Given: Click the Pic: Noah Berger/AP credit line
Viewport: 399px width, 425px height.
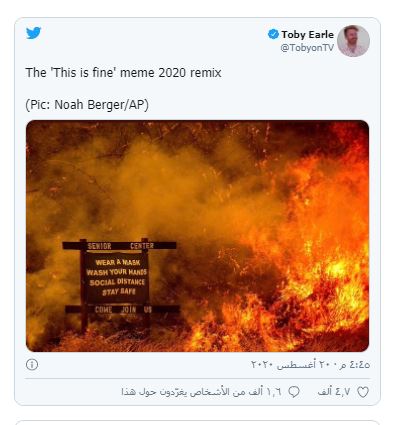Looking at the screenshot, I should 87,105.
